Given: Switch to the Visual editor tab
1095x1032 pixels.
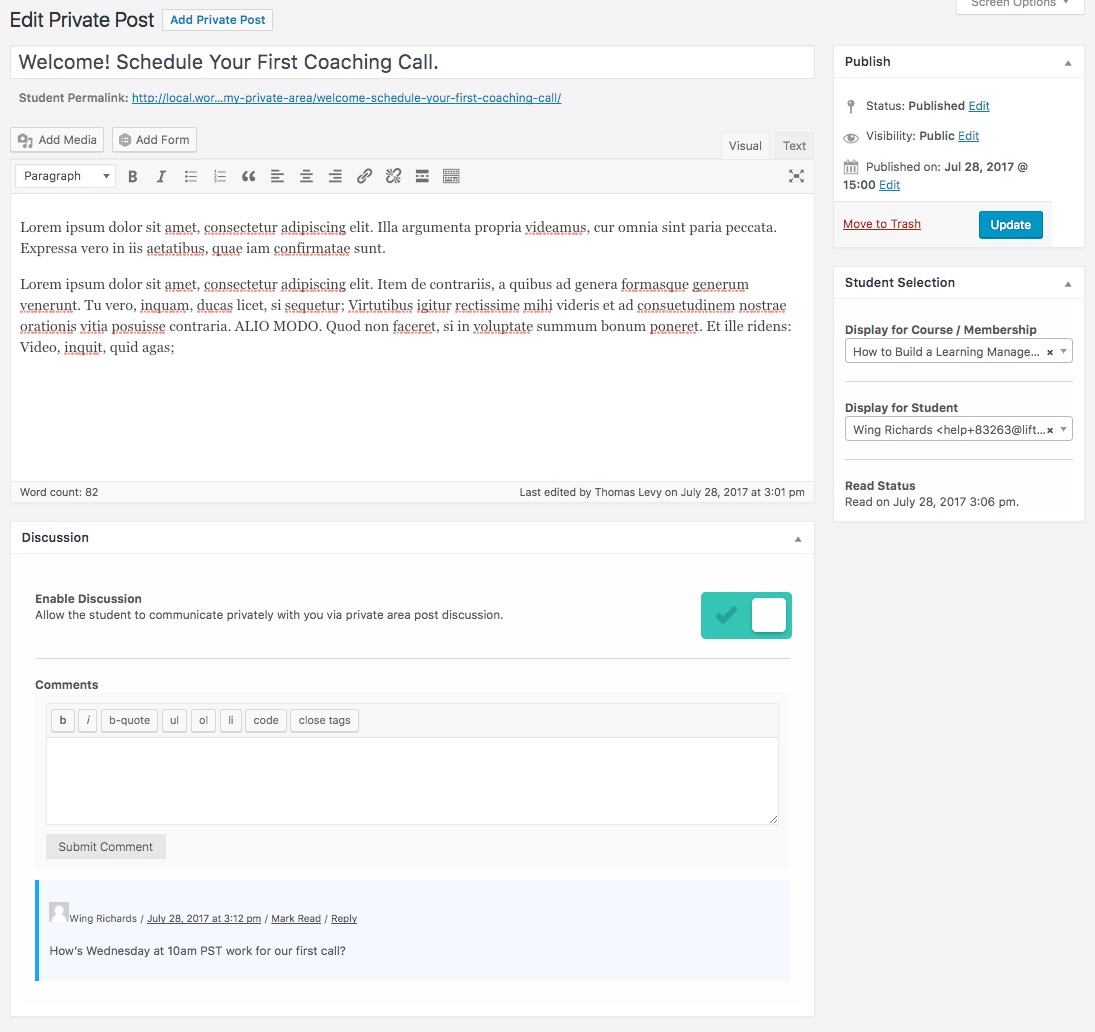Looking at the screenshot, I should click(x=745, y=146).
